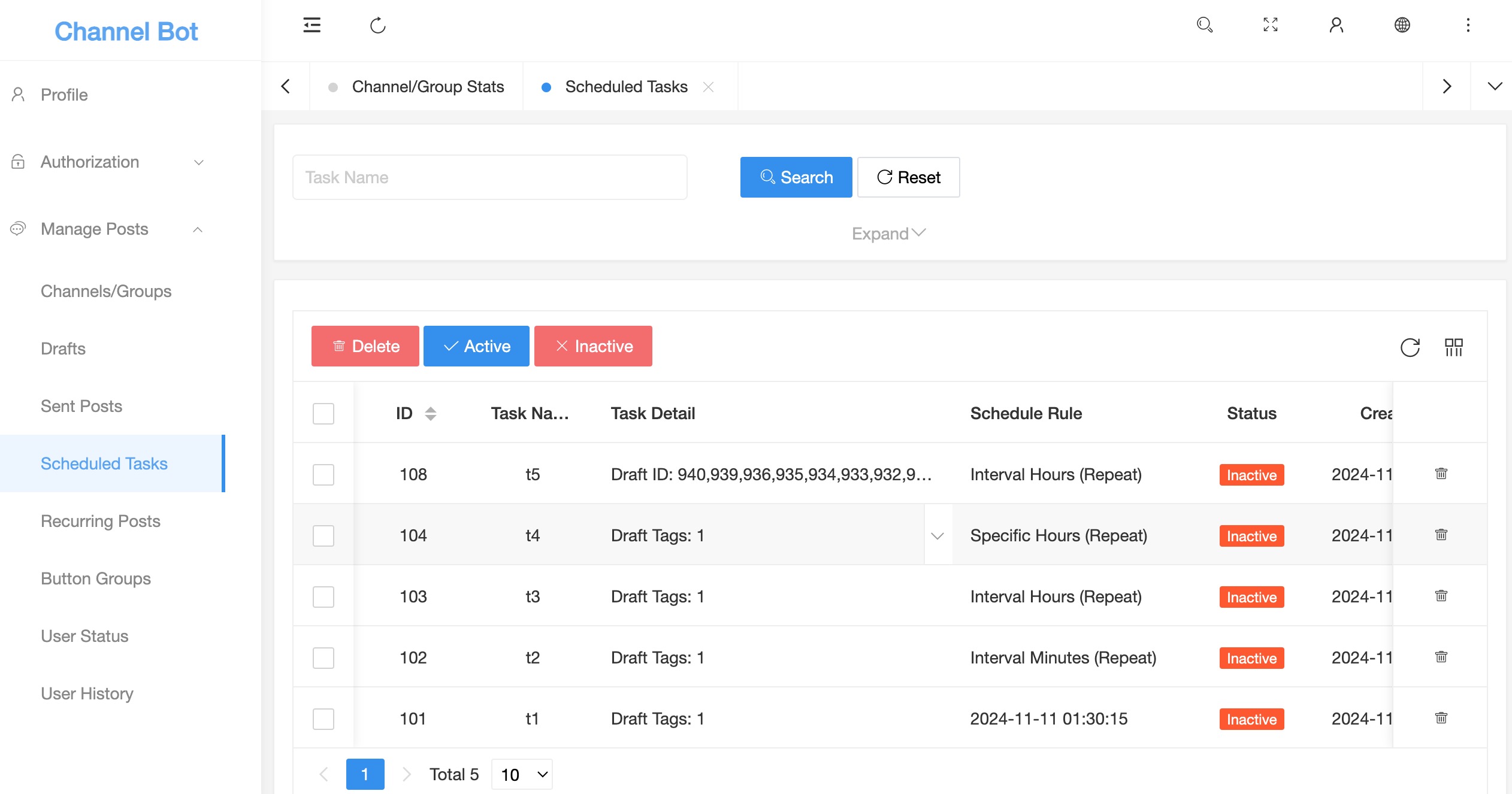Delete task 102 with trash icon
This screenshot has height=794, width=1512.
point(1441,657)
